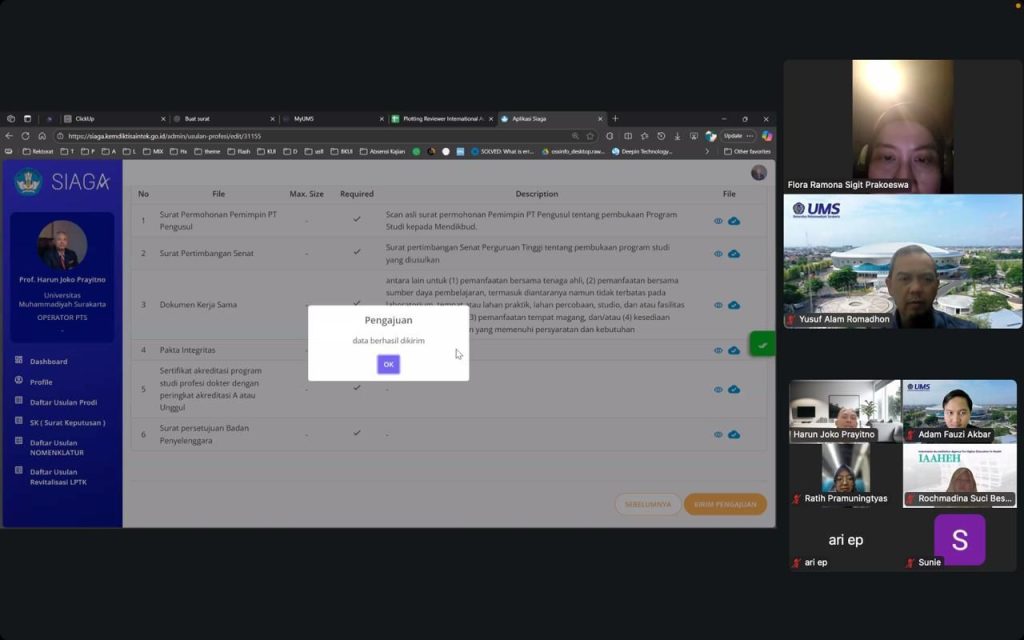Open Dashboard from the sidebar

(x=48, y=361)
